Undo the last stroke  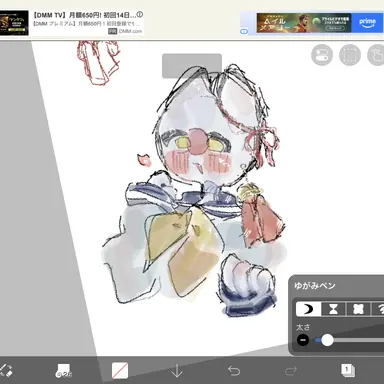[x=234, y=371]
